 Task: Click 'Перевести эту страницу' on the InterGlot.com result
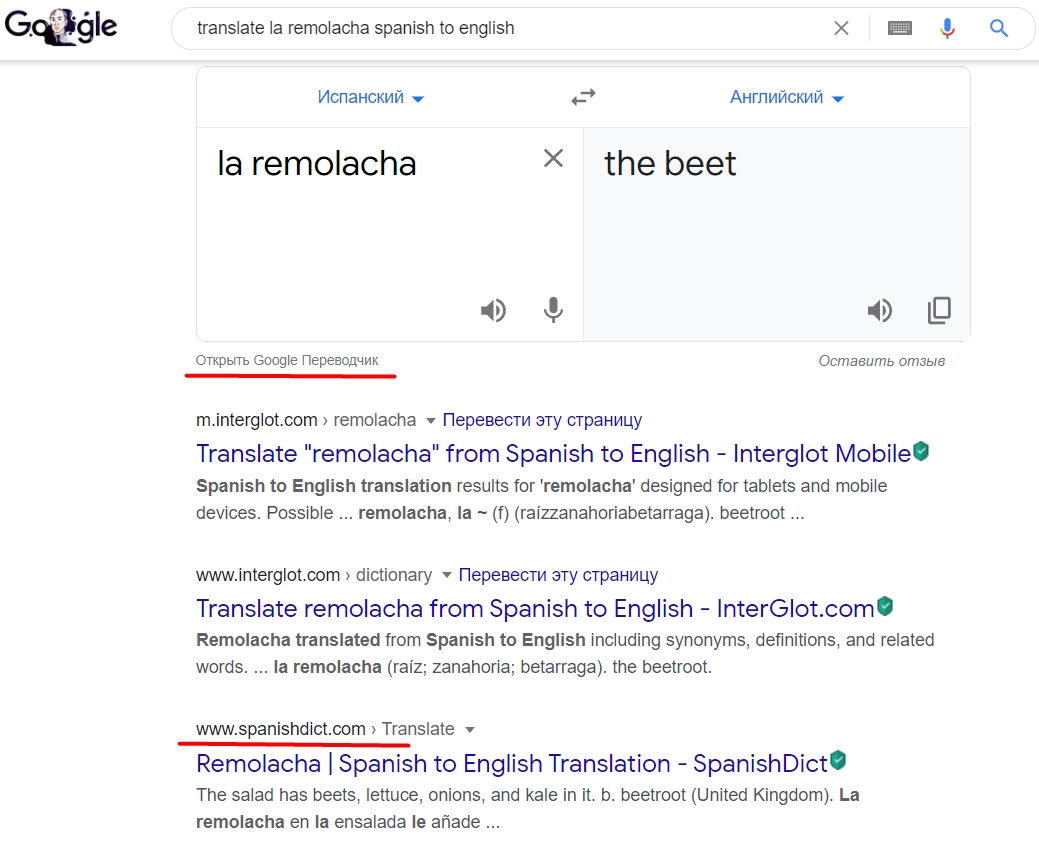coord(559,574)
